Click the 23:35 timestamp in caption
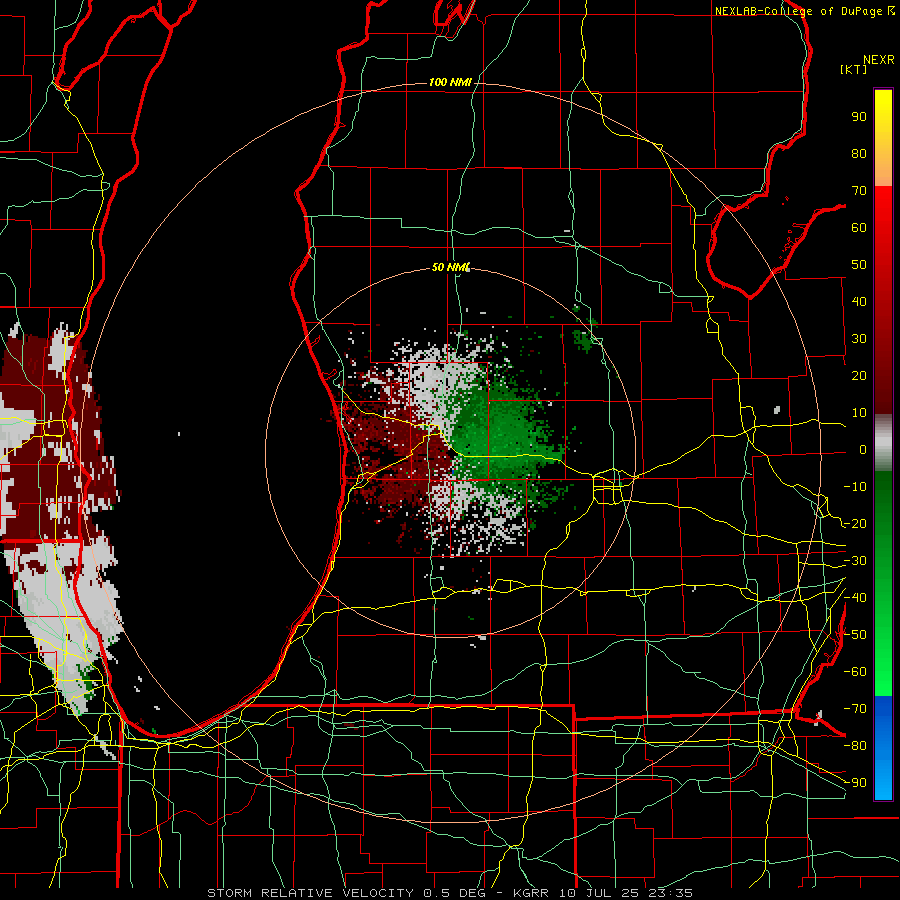This screenshot has width=900, height=900. coord(671,893)
